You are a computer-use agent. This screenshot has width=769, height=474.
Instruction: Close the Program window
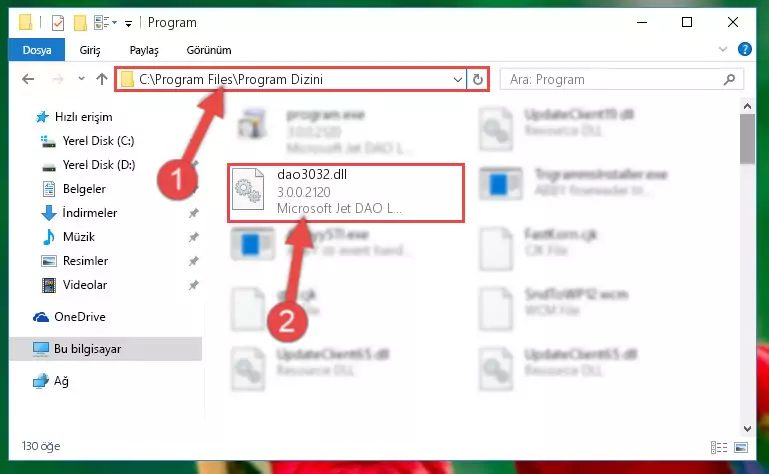click(733, 23)
